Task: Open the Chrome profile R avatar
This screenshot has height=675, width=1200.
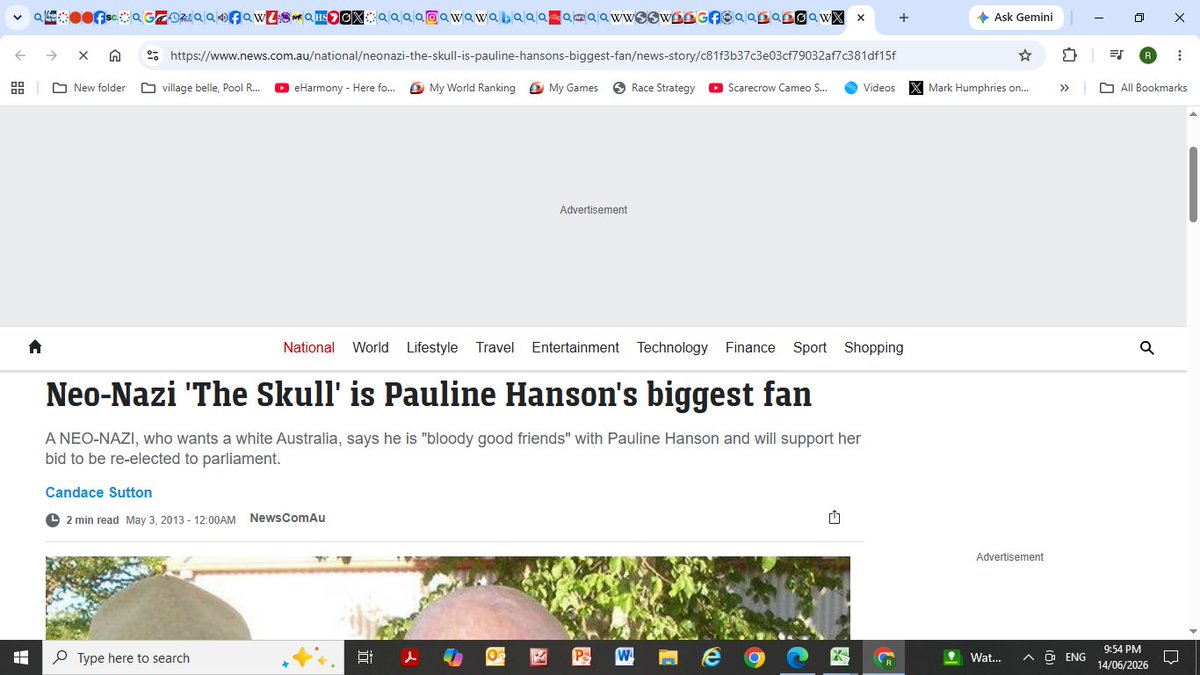Action: click(x=1148, y=56)
